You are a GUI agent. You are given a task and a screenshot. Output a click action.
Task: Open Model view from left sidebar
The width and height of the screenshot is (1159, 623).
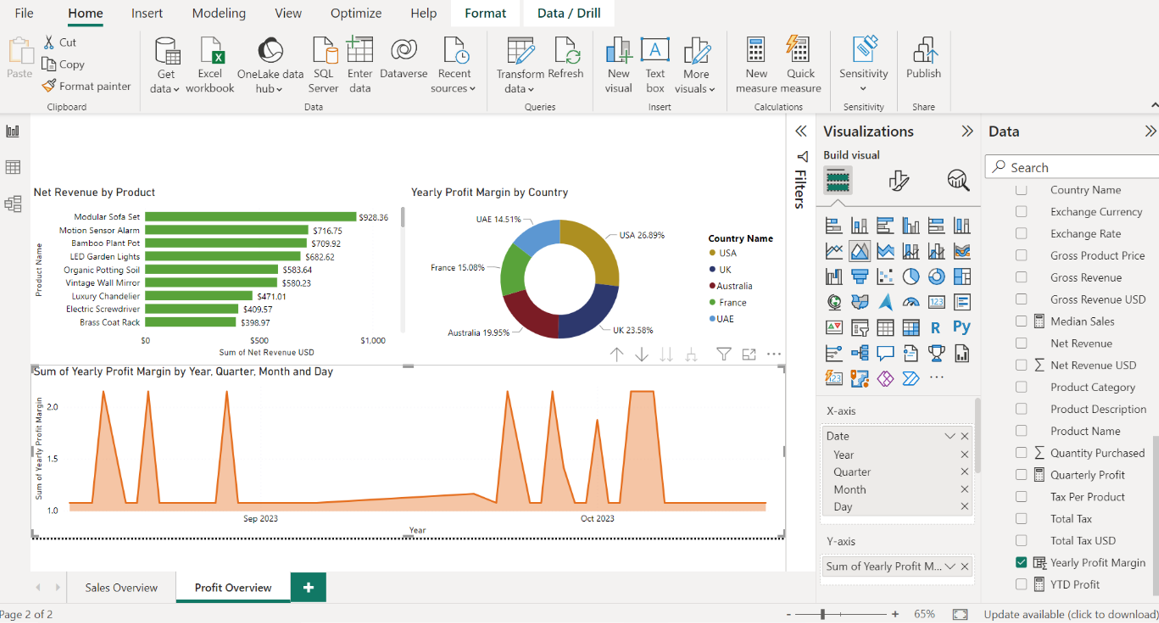[x=13, y=204]
